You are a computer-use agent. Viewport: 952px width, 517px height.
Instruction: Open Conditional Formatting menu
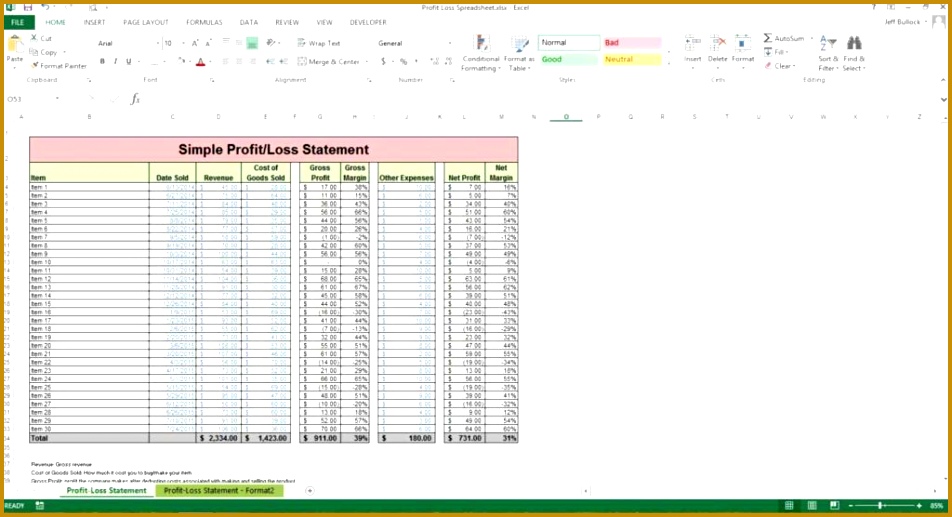click(481, 53)
